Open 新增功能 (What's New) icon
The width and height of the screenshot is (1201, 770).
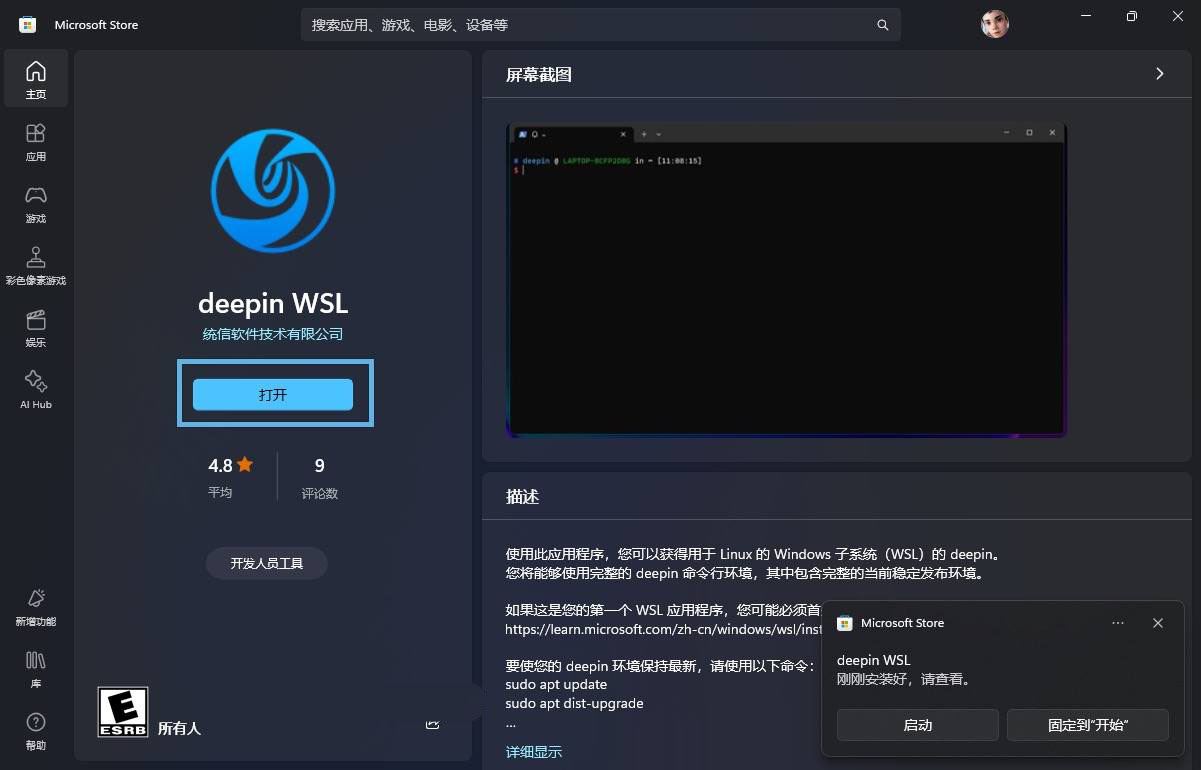(36, 607)
